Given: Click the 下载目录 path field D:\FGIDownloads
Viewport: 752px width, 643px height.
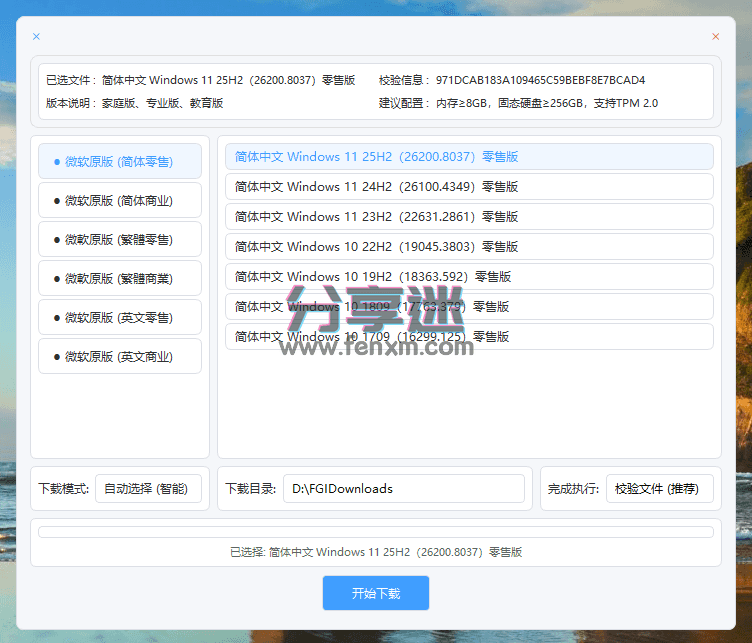Looking at the screenshot, I should (404, 489).
